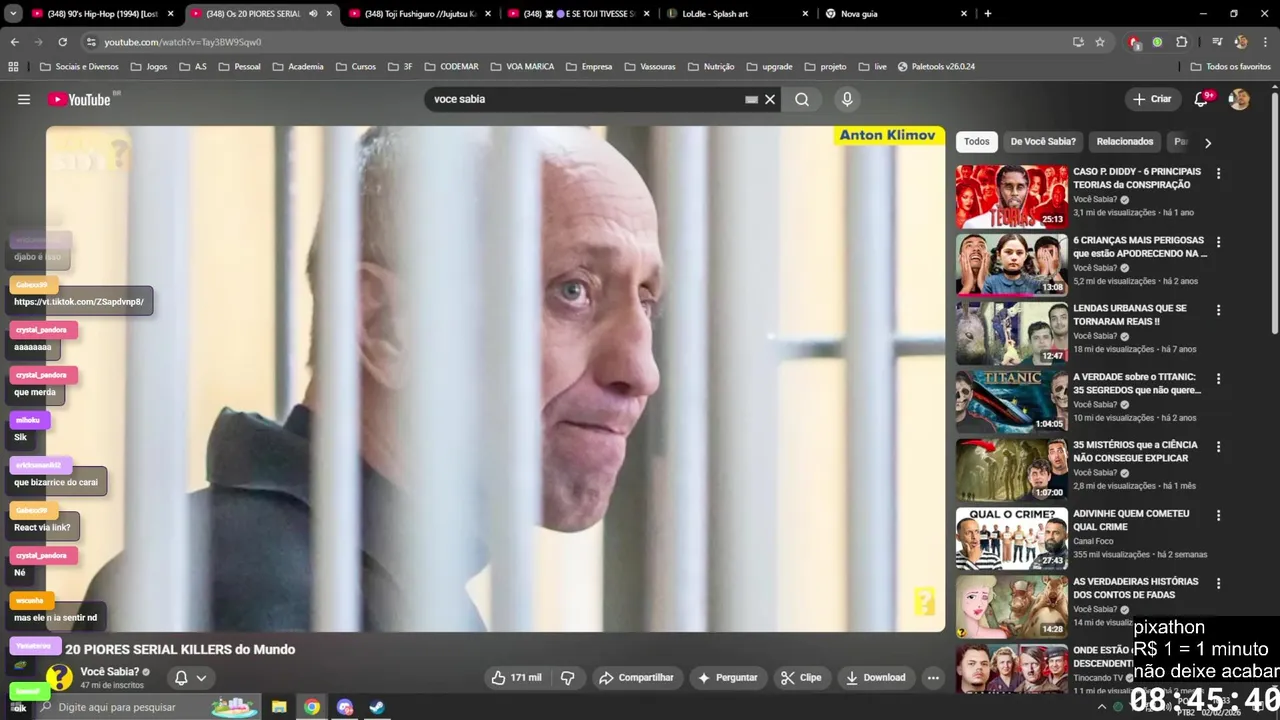Screen dimensions: 1280x720
Task: Open more actions below the video
Action: click(933, 677)
